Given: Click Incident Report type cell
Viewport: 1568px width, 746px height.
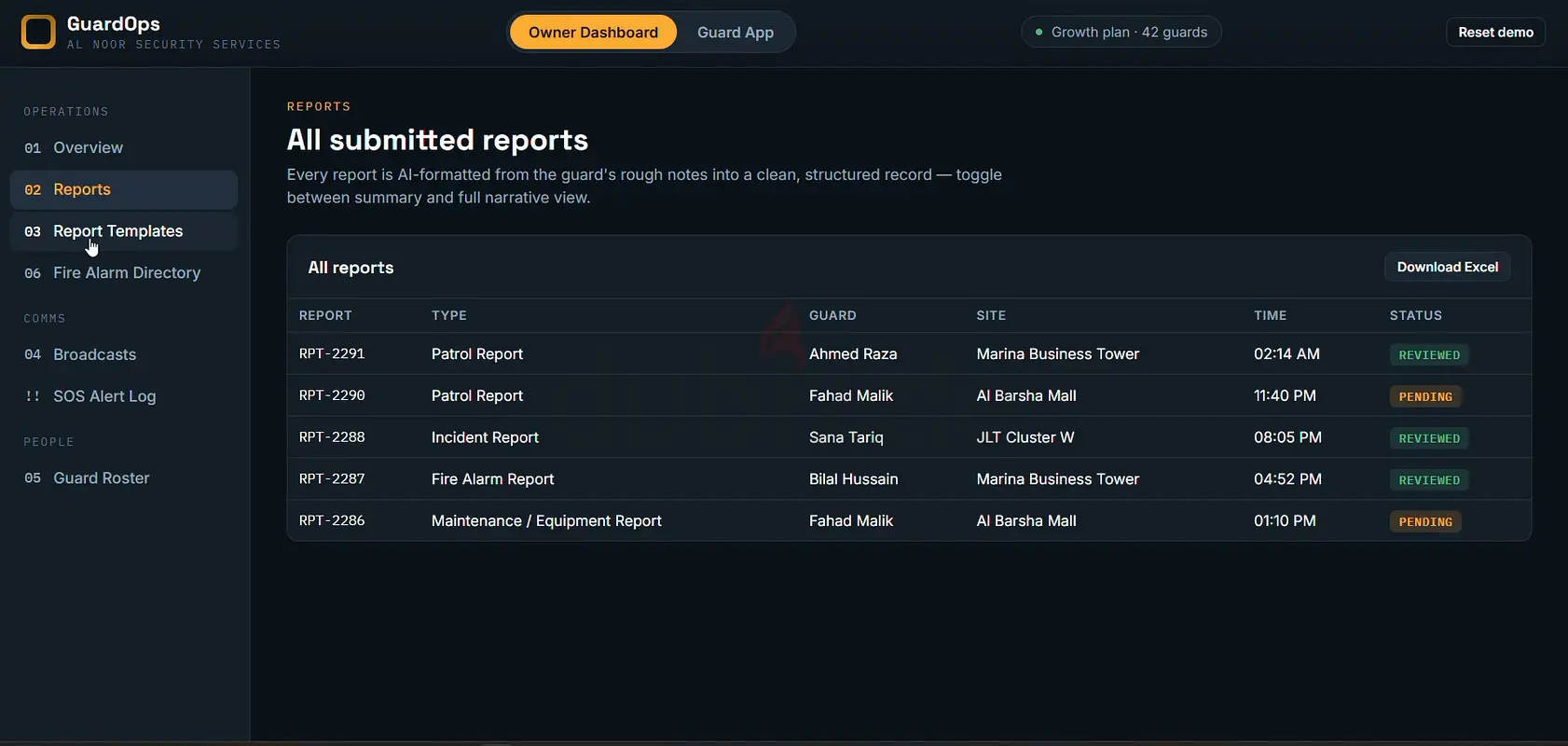Looking at the screenshot, I should (x=485, y=437).
